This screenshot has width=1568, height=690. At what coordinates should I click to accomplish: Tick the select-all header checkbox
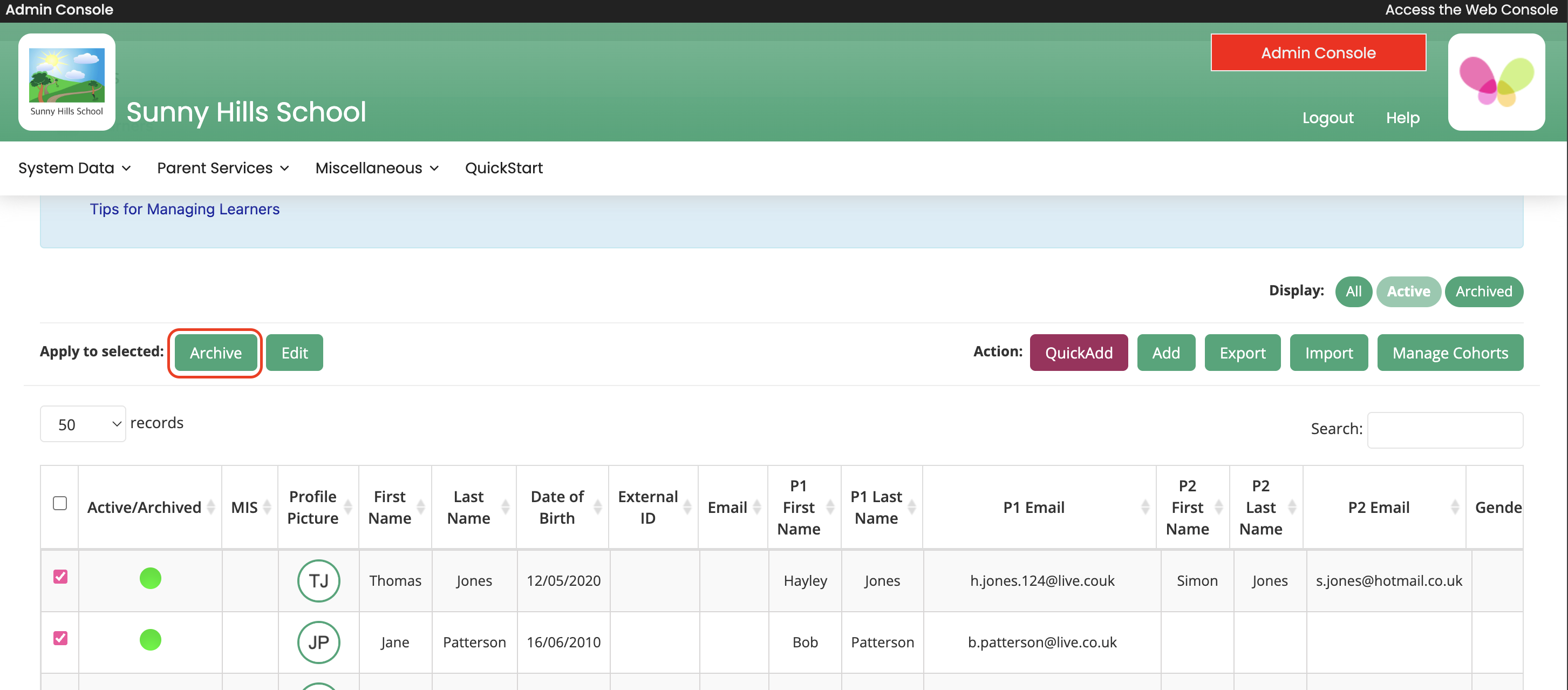(60, 503)
